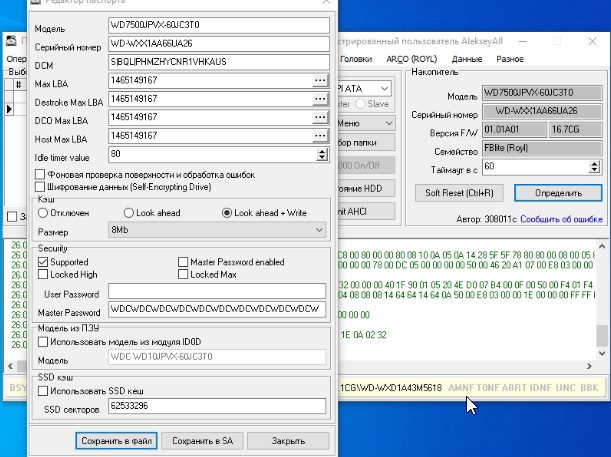Image resolution: width=611 pixels, height=457 pixels.
Task: Open cache Размер 8Mb dropdown
Action: click(217, 230)
